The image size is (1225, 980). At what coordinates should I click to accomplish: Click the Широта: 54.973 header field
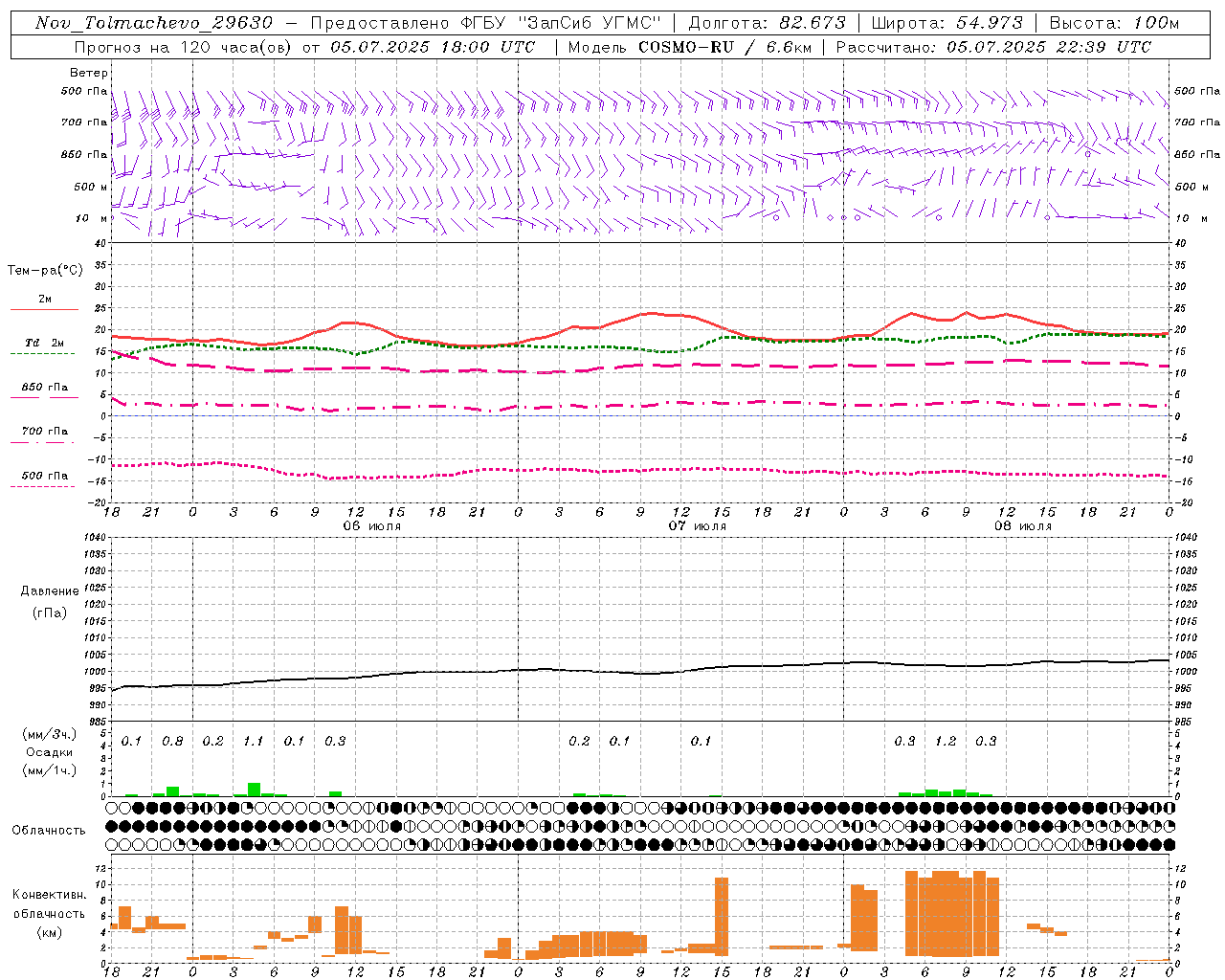pyautogui.click(x=947, y=23)
